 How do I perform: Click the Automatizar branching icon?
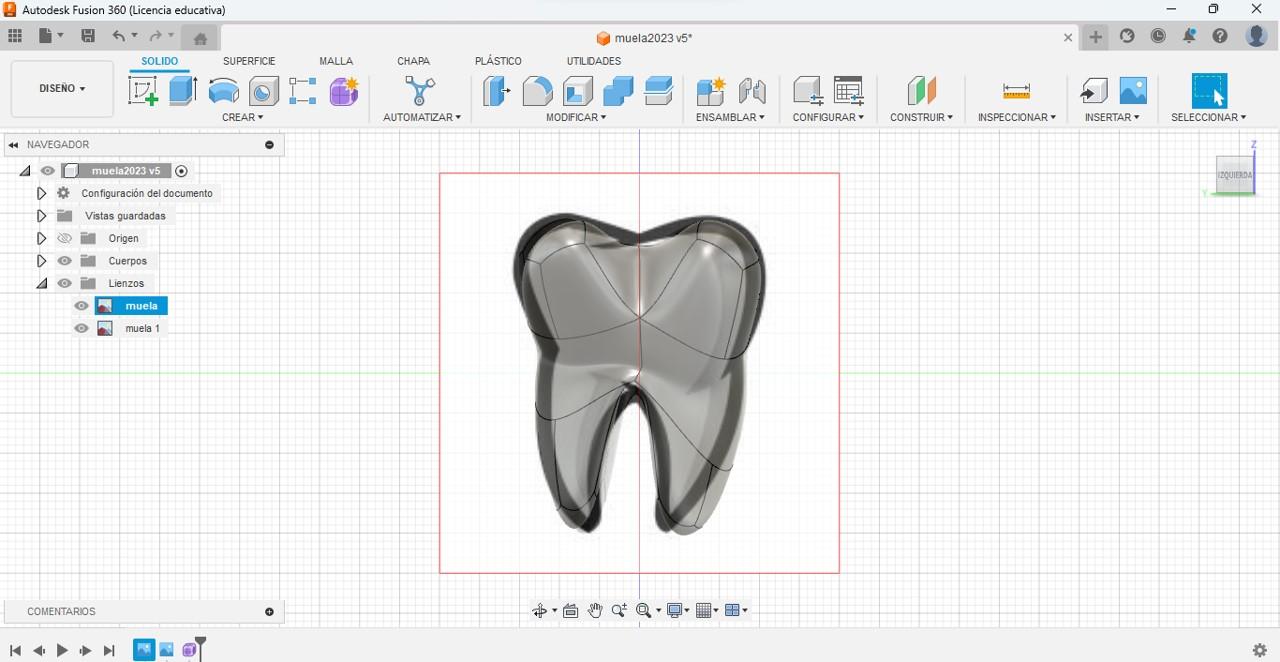tap(420, 91)
